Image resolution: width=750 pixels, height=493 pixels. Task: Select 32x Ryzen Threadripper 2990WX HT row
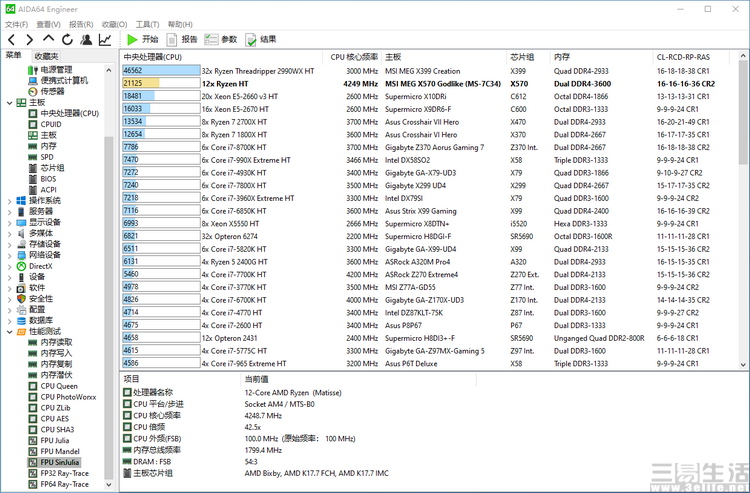tap(429, 71)
